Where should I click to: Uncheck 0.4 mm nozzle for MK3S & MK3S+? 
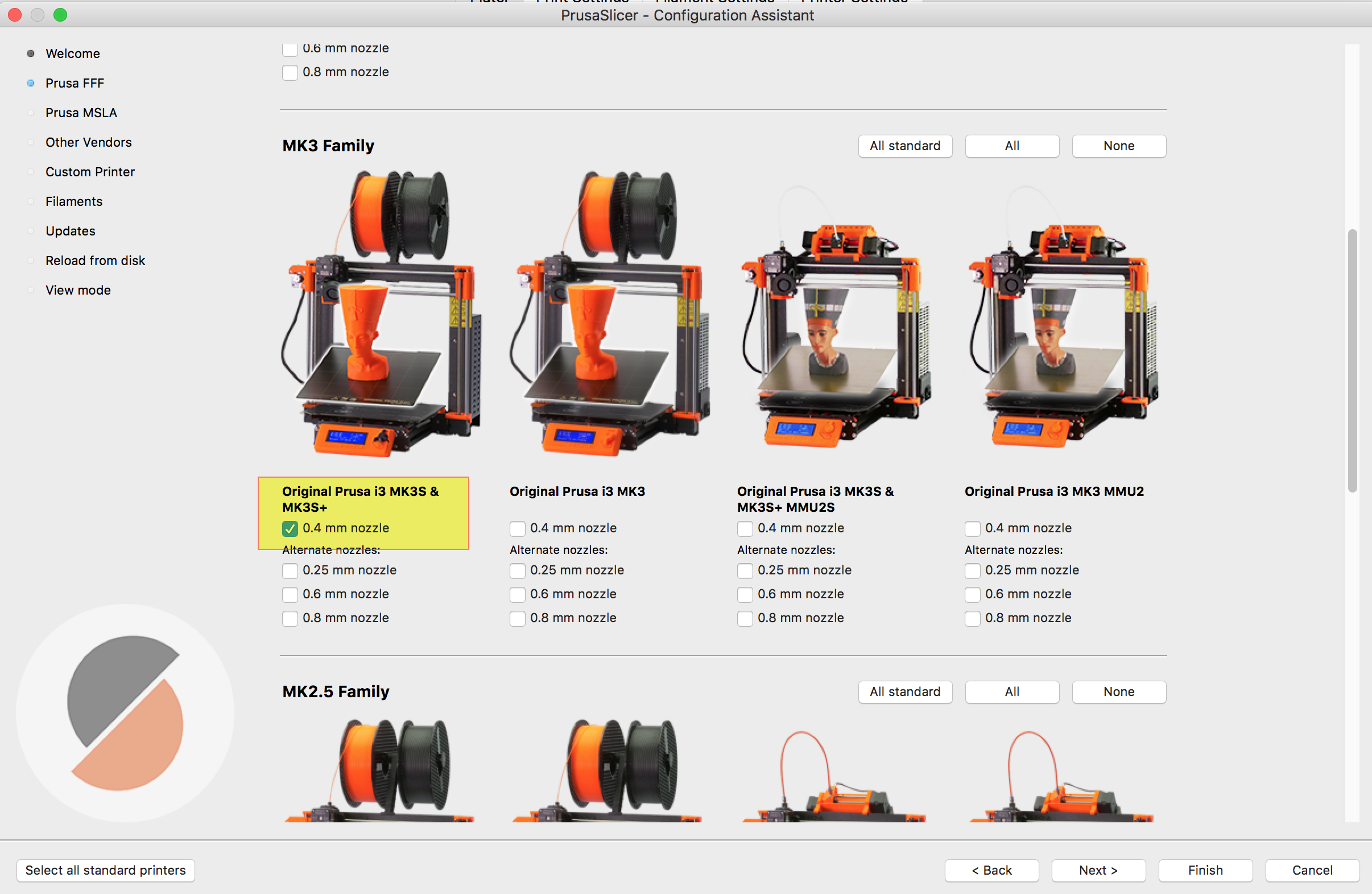click(x=290, y=528)
